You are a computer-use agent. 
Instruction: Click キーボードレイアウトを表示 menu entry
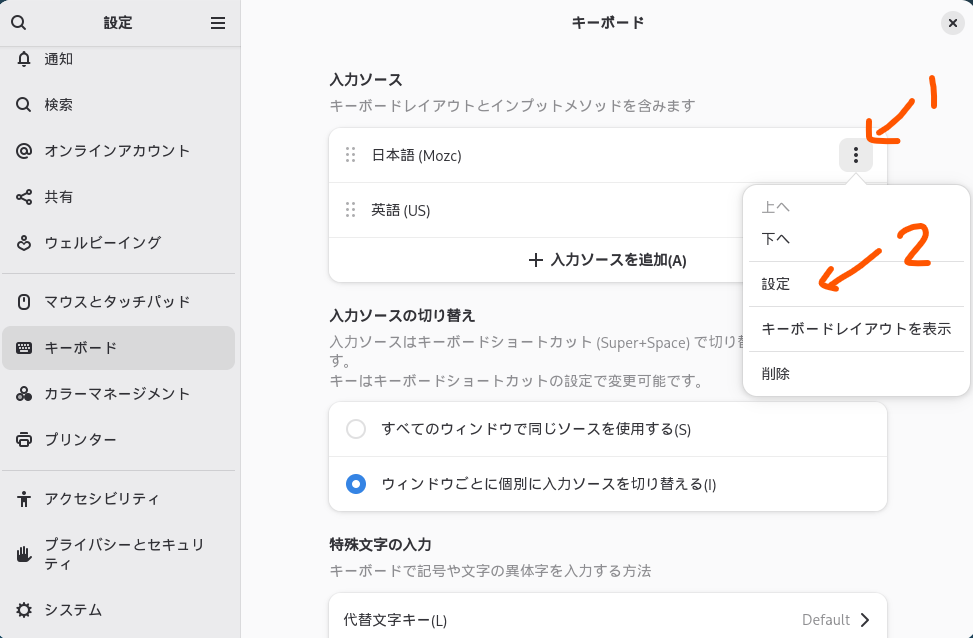coord(856,329)
